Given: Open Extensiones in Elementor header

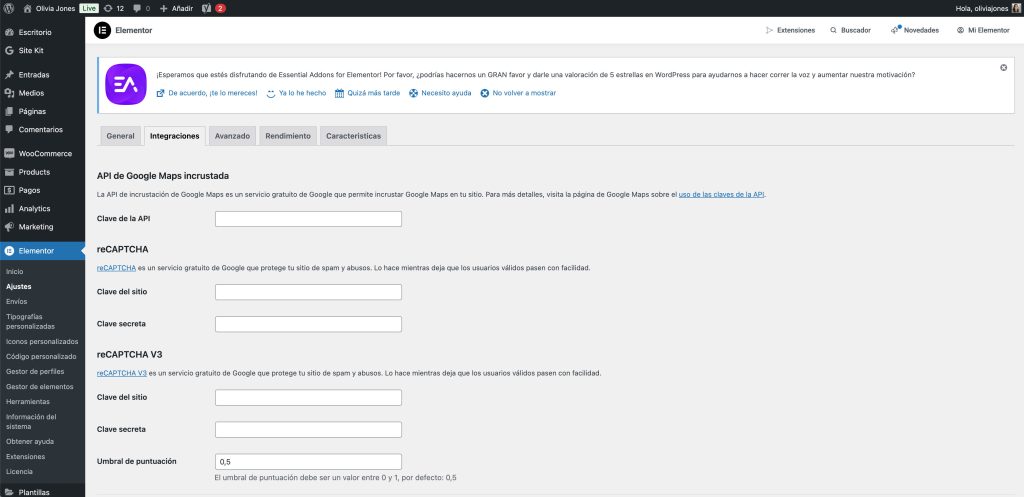Looking at the screenshot, I should (x=790, y=30).
